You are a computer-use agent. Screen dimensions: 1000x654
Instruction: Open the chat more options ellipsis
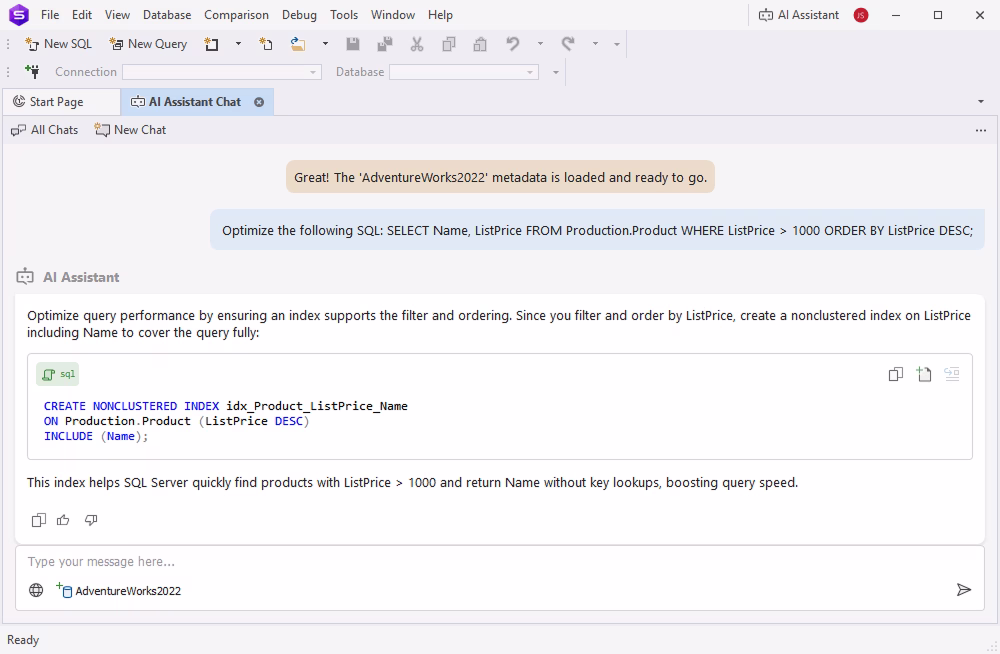(981, 130)
